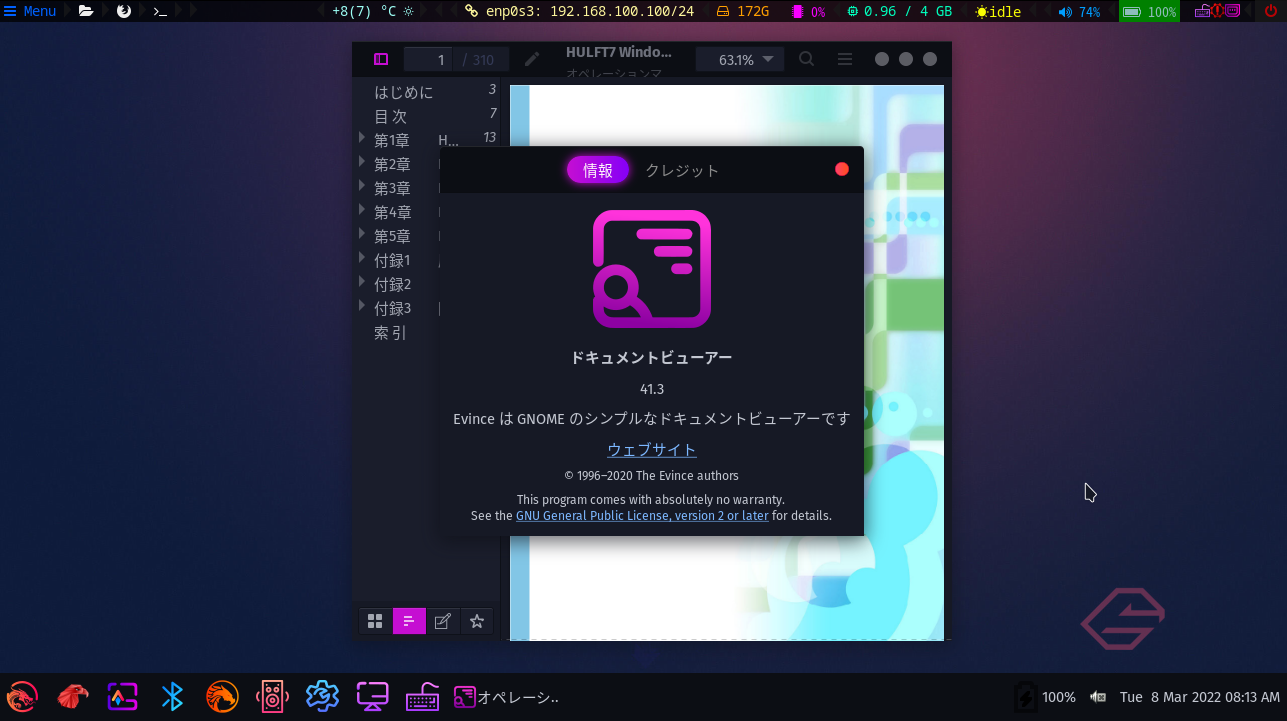Open bookmarks star panel in sidebar
The image size is (1287, 721).
point(477,621)
